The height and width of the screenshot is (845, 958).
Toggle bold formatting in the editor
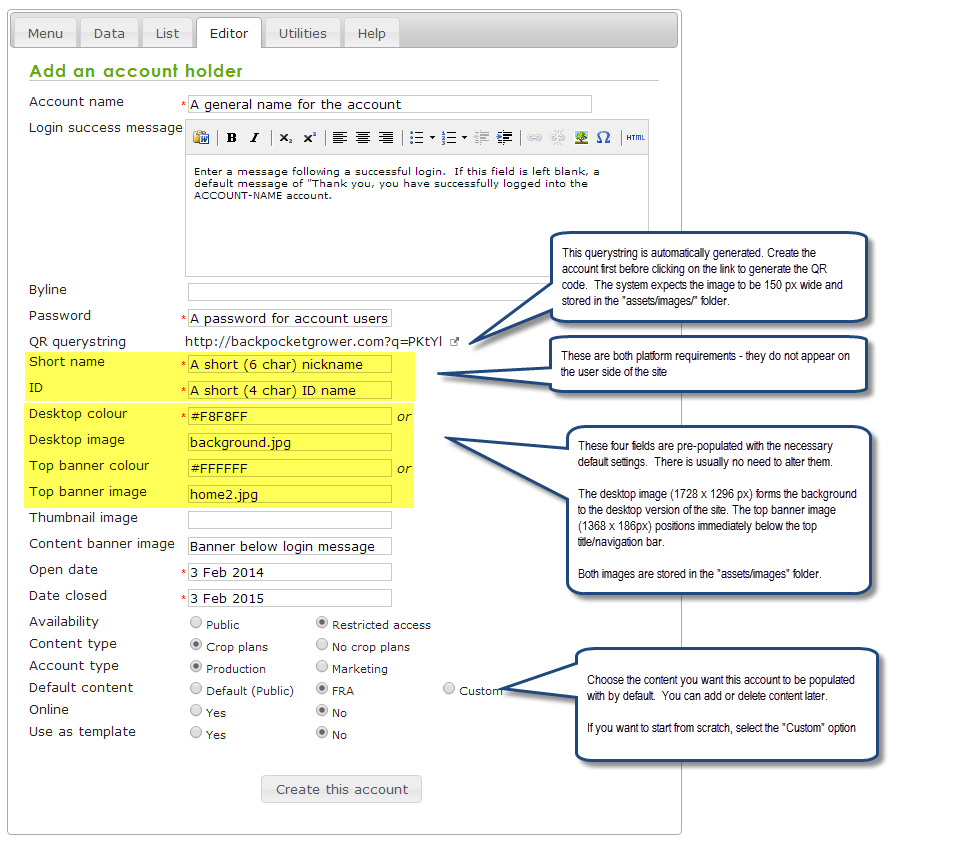[231, 138]
